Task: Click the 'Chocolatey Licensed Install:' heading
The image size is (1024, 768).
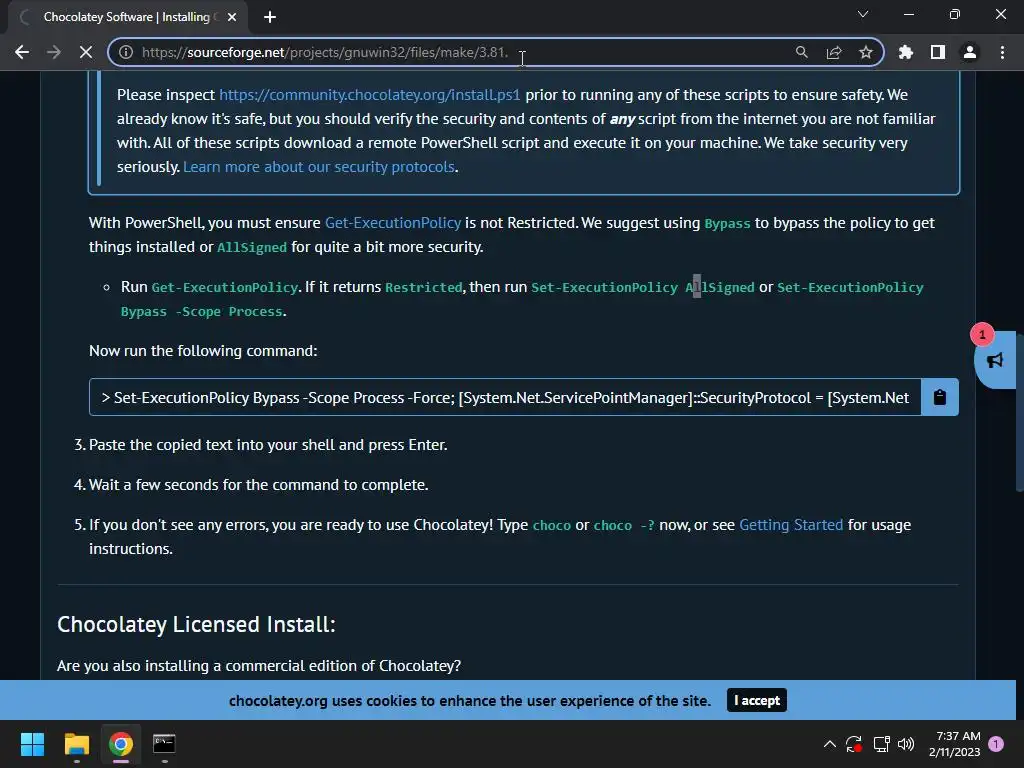Action: point(196,624)
